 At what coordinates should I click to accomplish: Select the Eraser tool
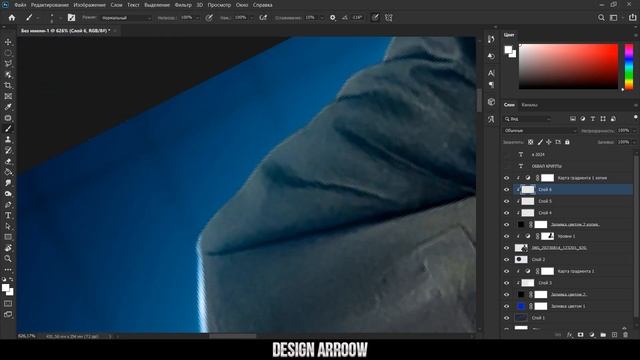8,161
